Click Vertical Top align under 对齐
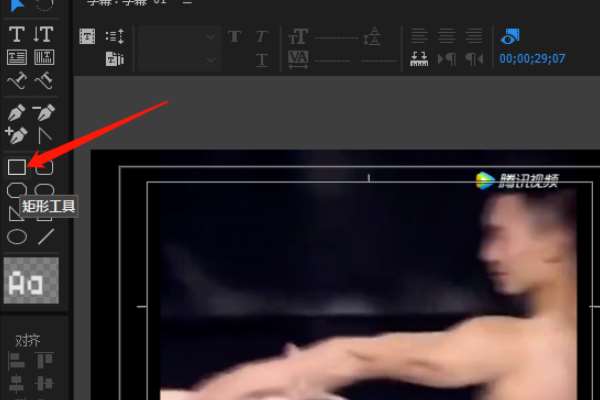The width and height of the screenshot is (600, 400). click(x=44, y=361)
